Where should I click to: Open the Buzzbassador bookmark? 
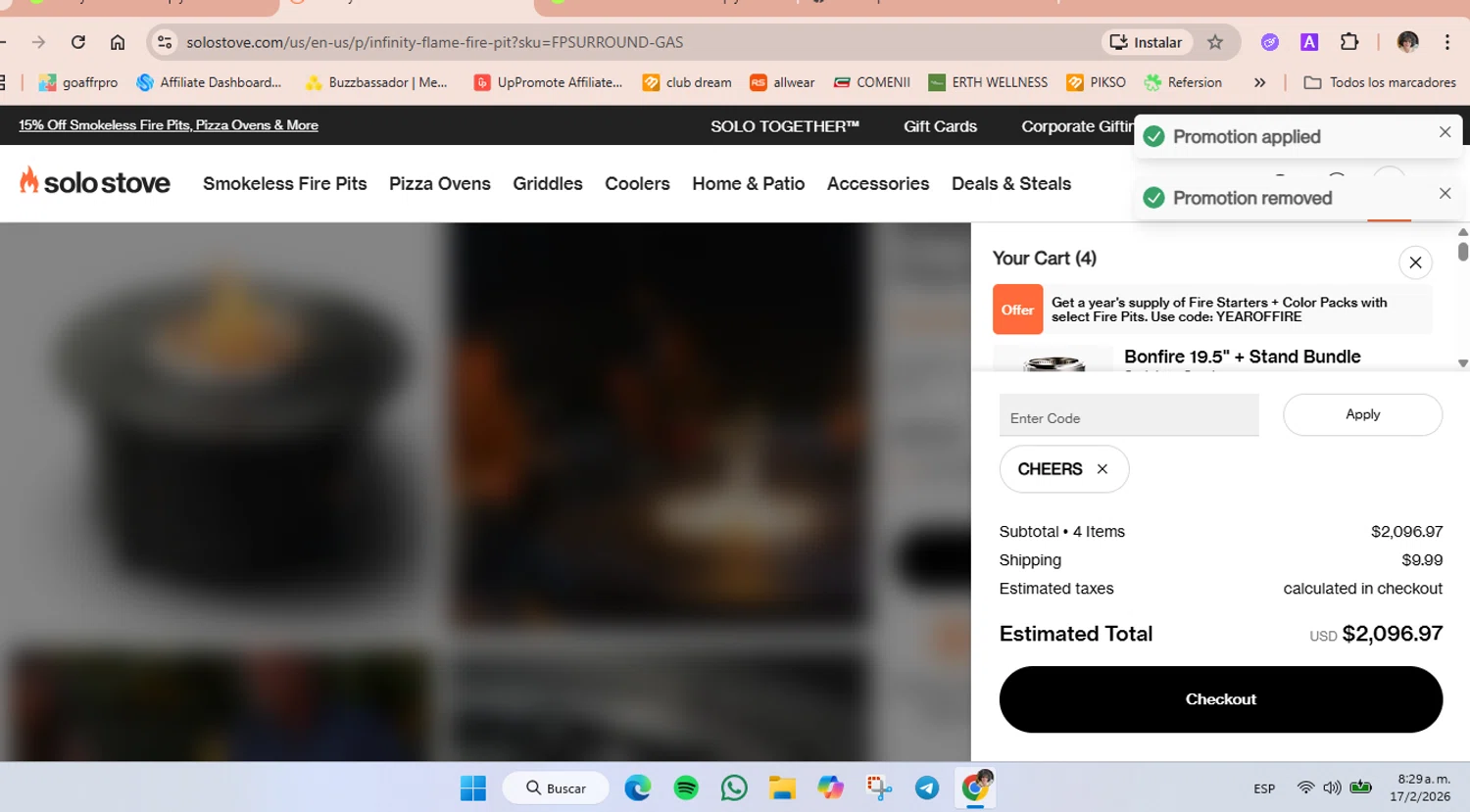376,82
